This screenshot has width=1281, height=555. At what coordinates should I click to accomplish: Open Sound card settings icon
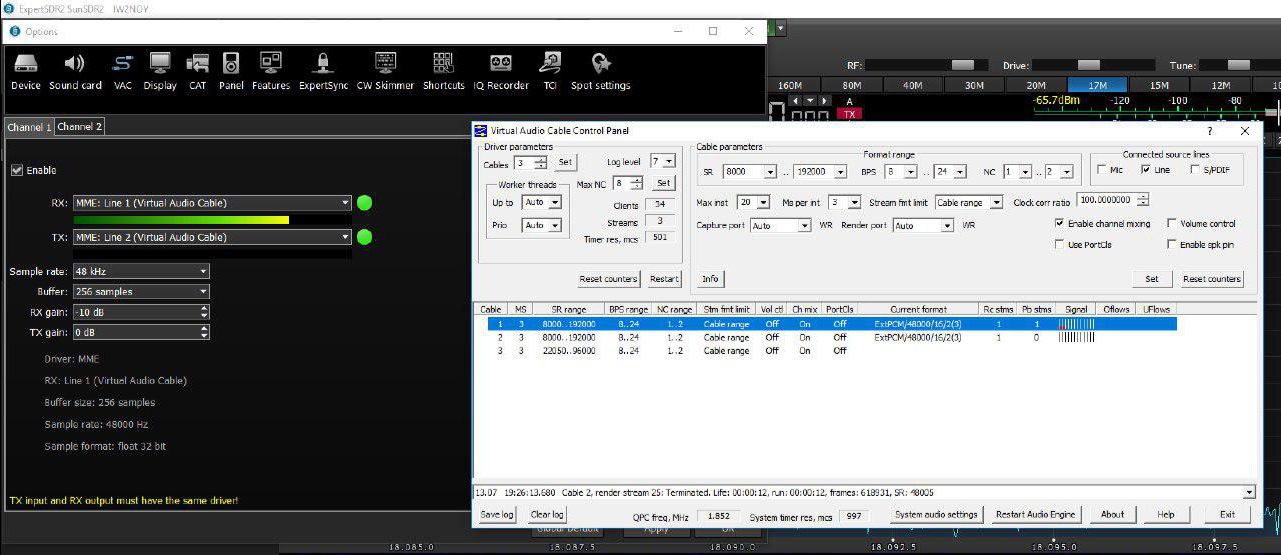tap(75, 64)
